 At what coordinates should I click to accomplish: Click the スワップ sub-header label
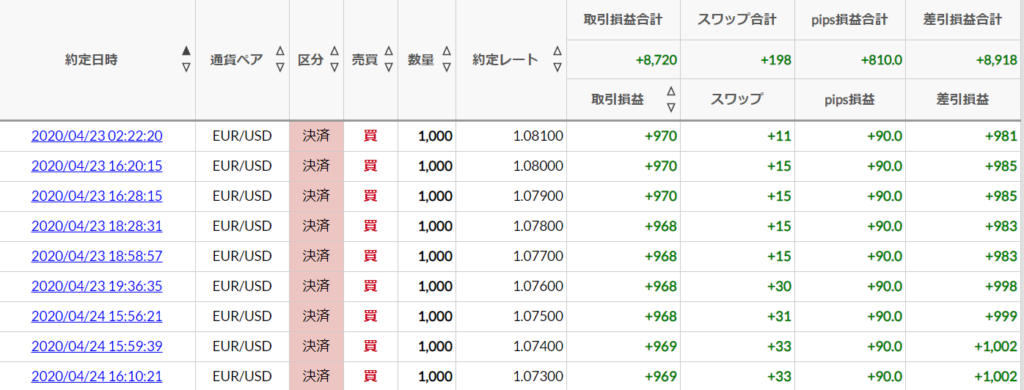(736, 100)
